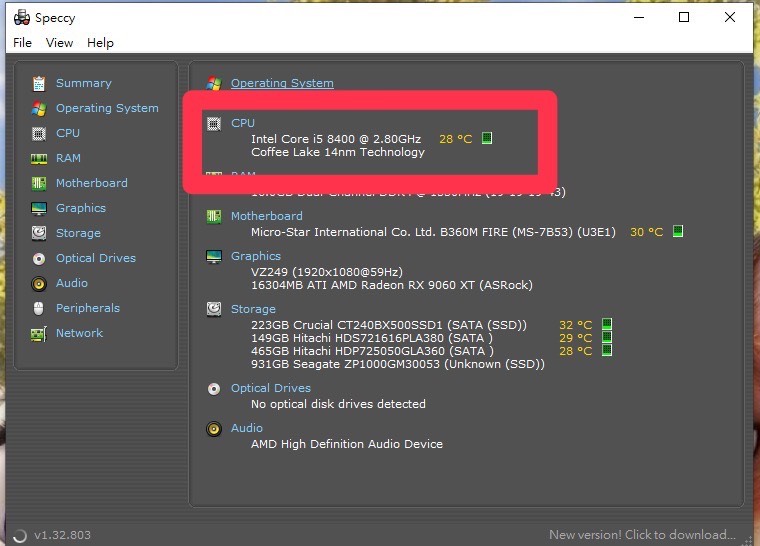Image resolution: width=760 pixels, height=546 pixels.
Task: Click the CPU temperature indicator square
Action: [487, 139]
